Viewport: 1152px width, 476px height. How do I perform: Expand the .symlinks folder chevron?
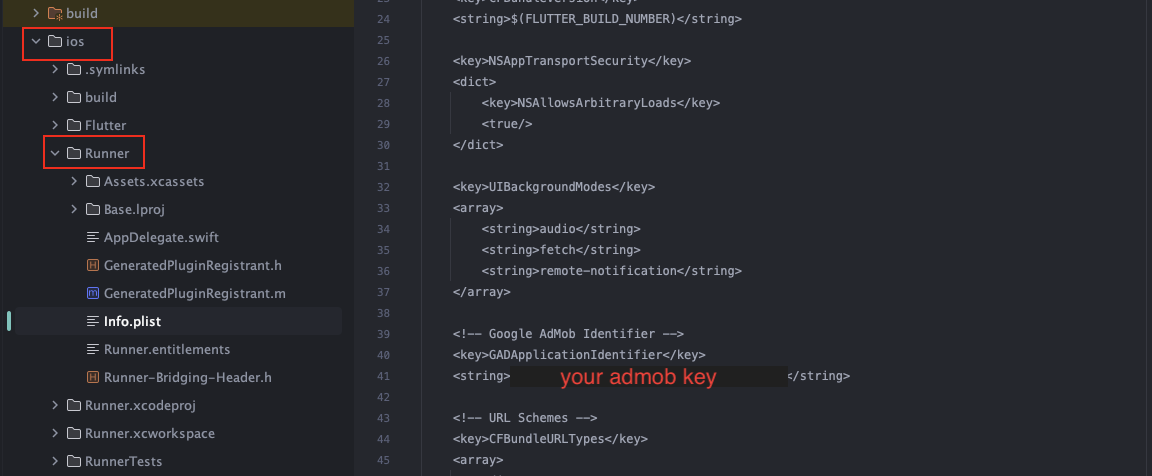point(55,69)
